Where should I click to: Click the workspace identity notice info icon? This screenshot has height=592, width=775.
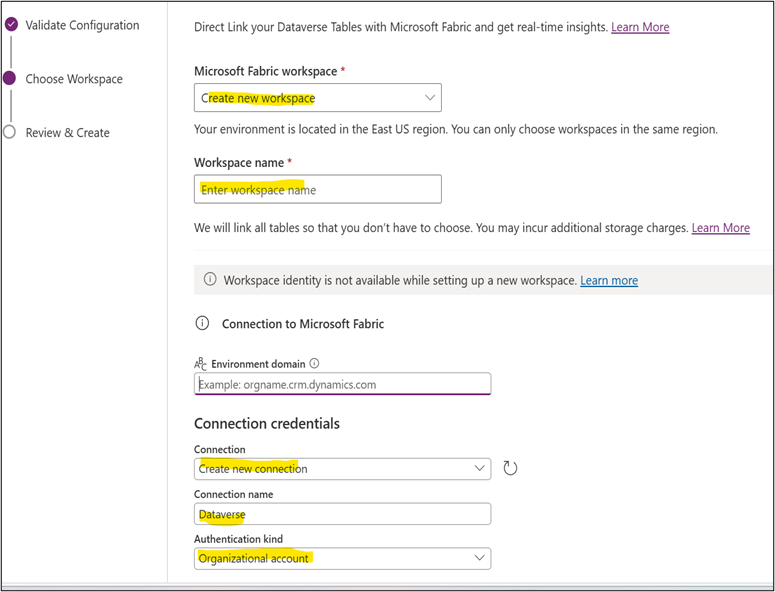tap(210, 280)
